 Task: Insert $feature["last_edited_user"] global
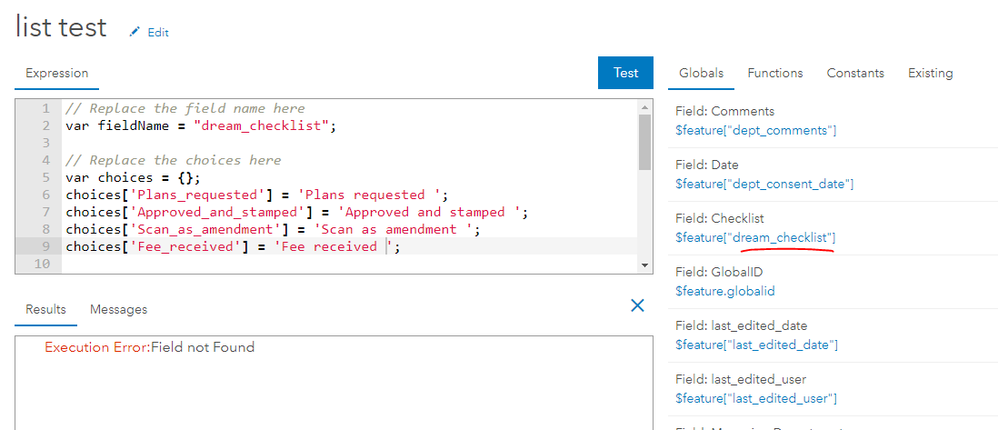tap(756, 398)
